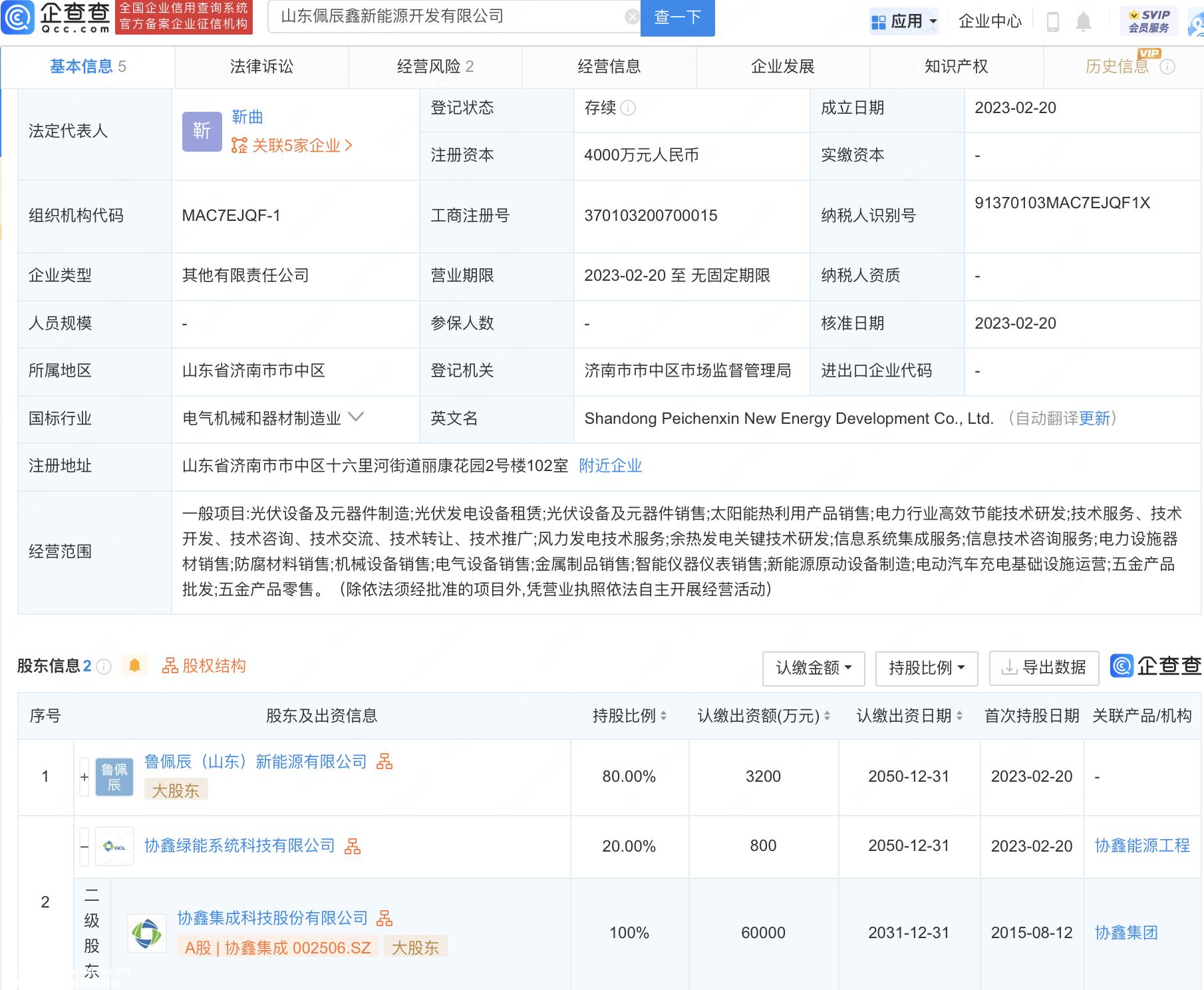Switch to 经营信息 tab
This screenshot has width=1204, height=990.
609,67
